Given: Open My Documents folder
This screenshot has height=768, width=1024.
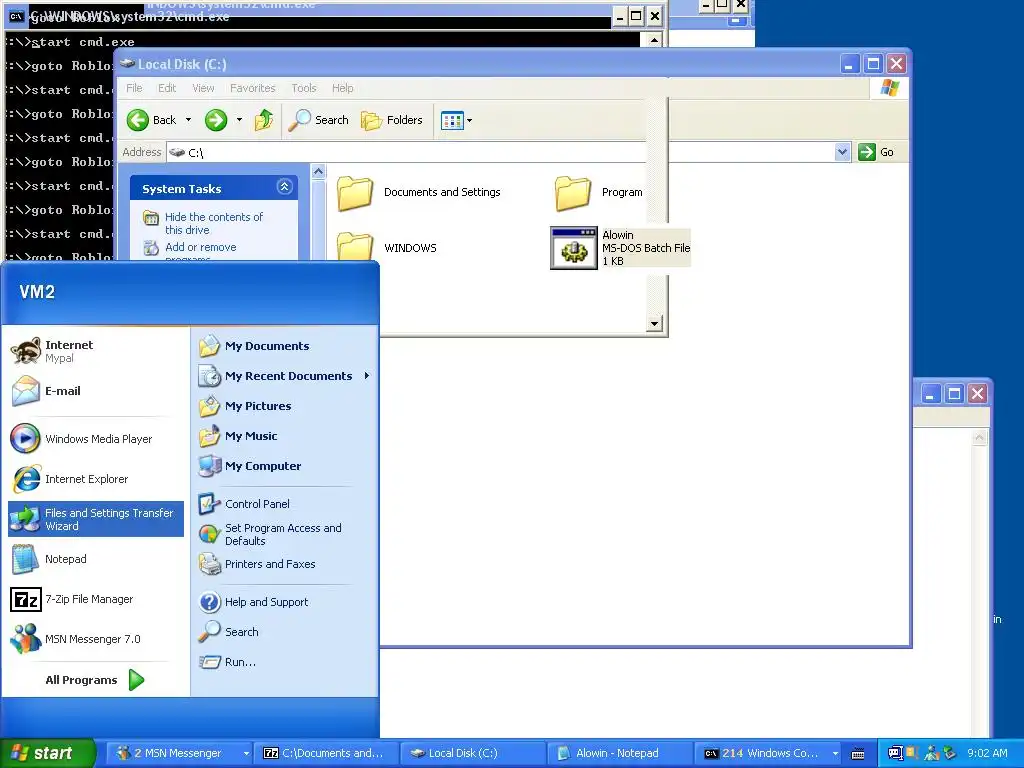Looking at the screenshot, I should coord(285,346).
